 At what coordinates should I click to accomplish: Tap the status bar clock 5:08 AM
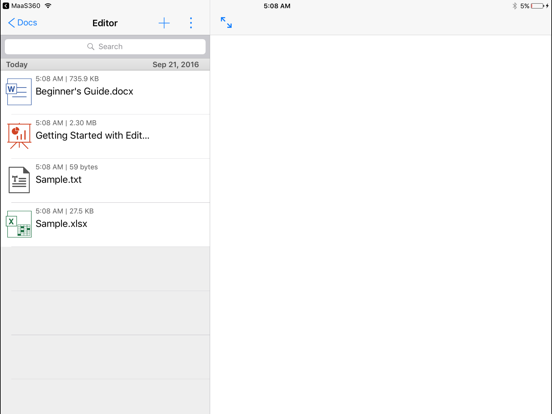[x=277, y=6]
